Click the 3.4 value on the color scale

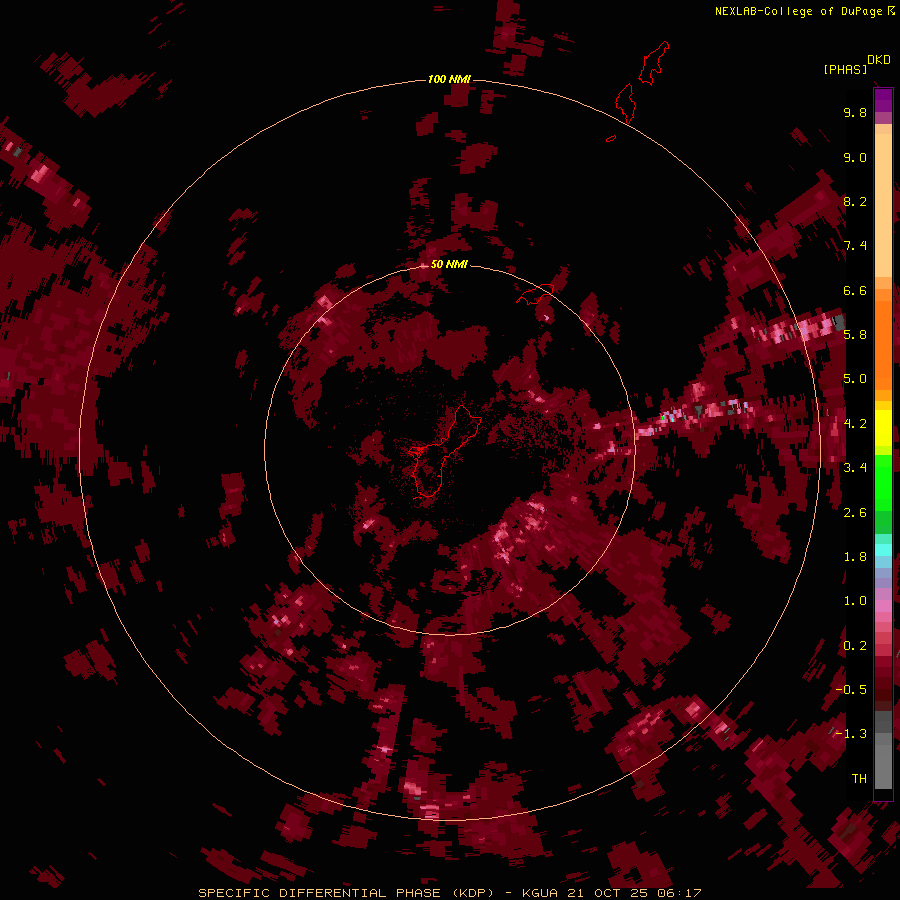(855, 468)
